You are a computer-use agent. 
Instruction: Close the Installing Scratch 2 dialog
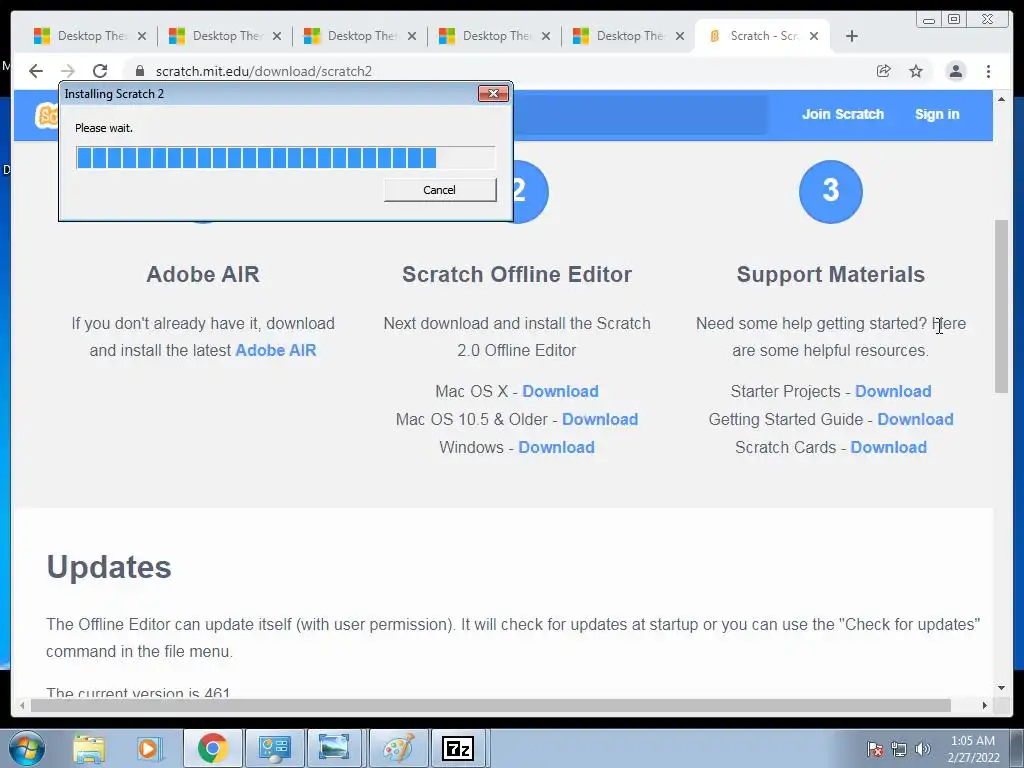coord(493,93)
